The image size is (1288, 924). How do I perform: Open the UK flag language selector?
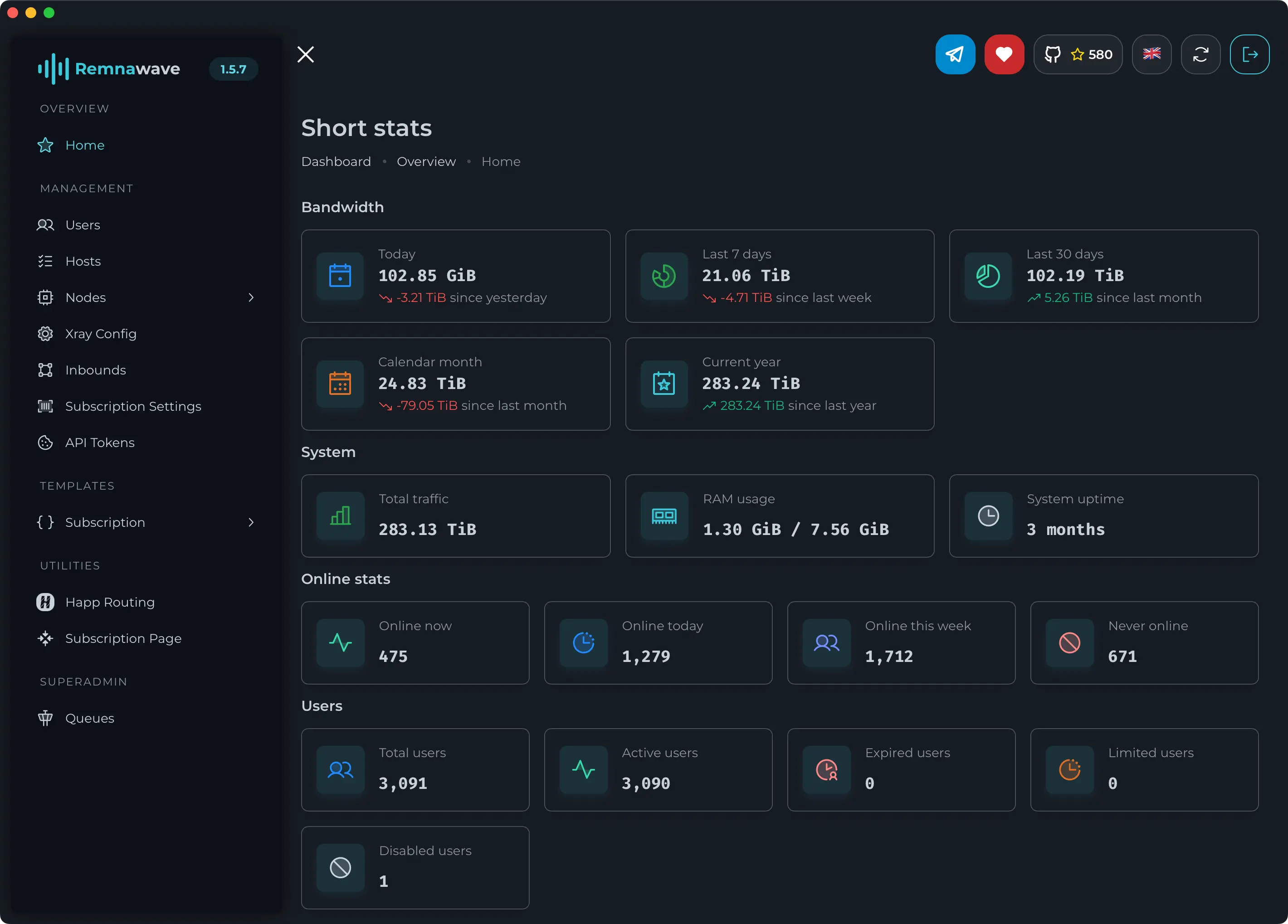pos(1151,54)
